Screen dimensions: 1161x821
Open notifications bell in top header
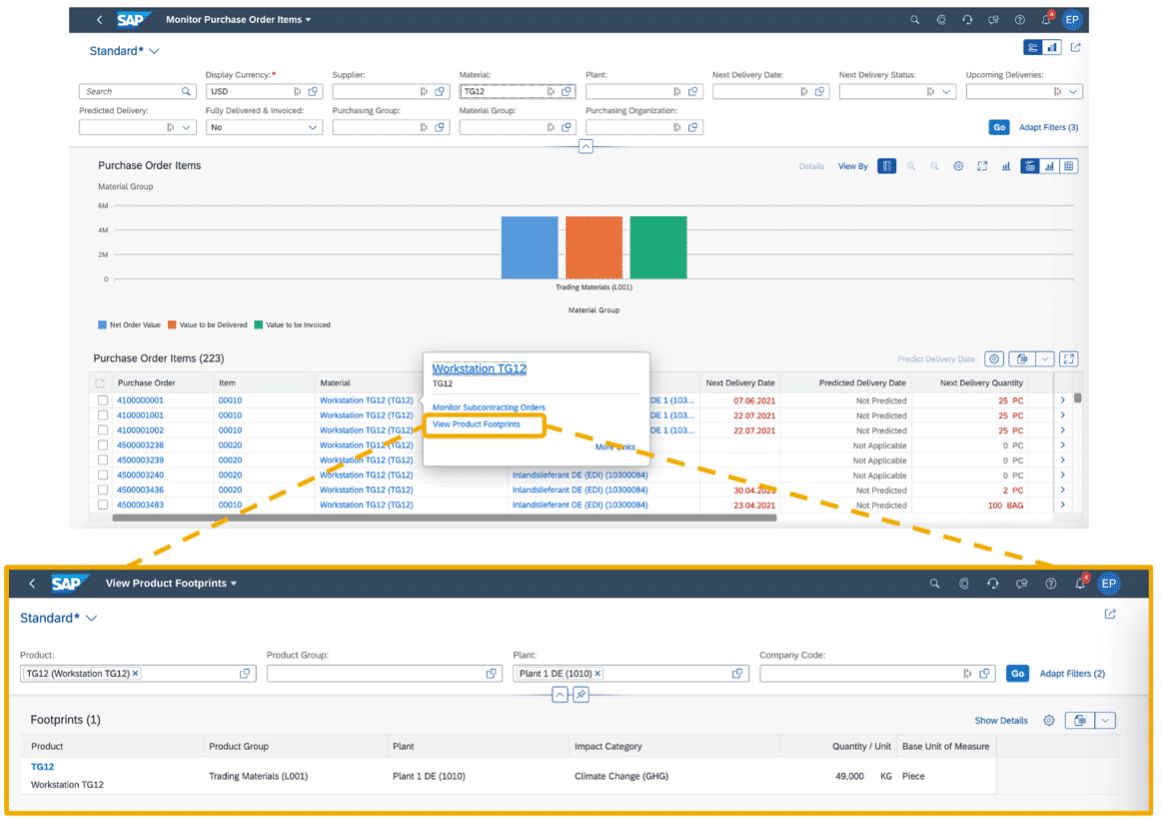[x=1045, y=20]
